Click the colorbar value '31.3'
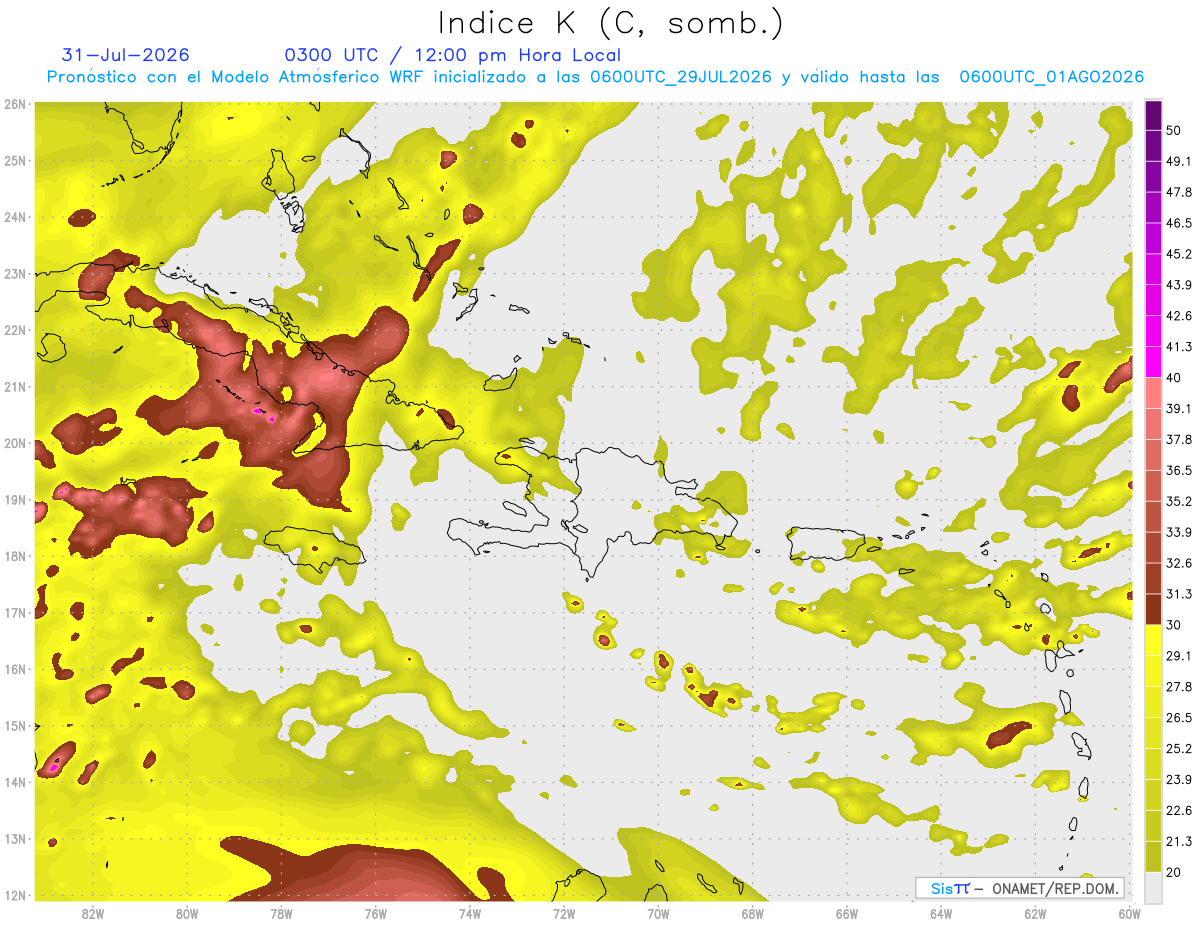 click(1179, 594)
